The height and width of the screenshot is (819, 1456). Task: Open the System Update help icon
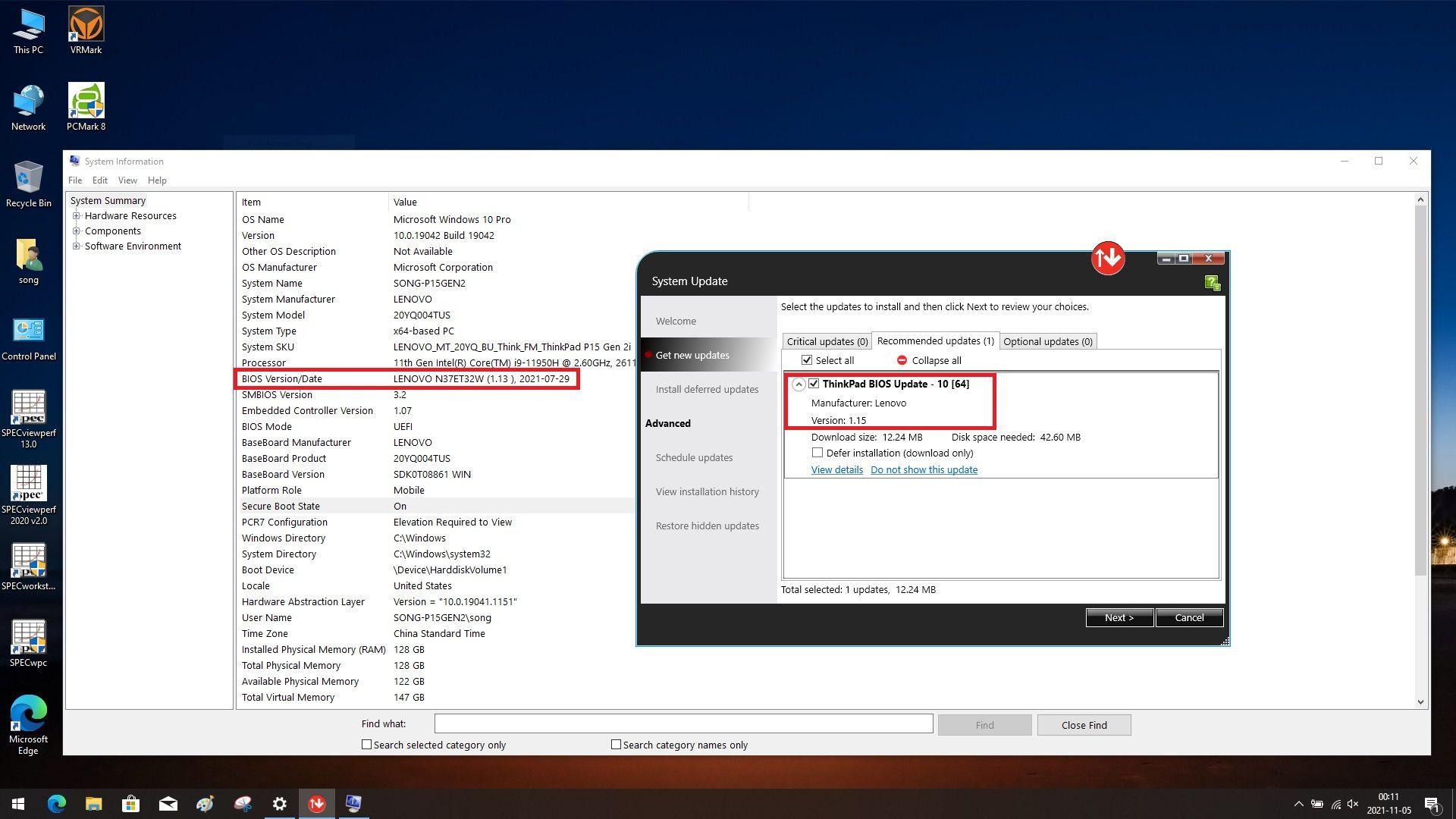tap(1211, 281)
